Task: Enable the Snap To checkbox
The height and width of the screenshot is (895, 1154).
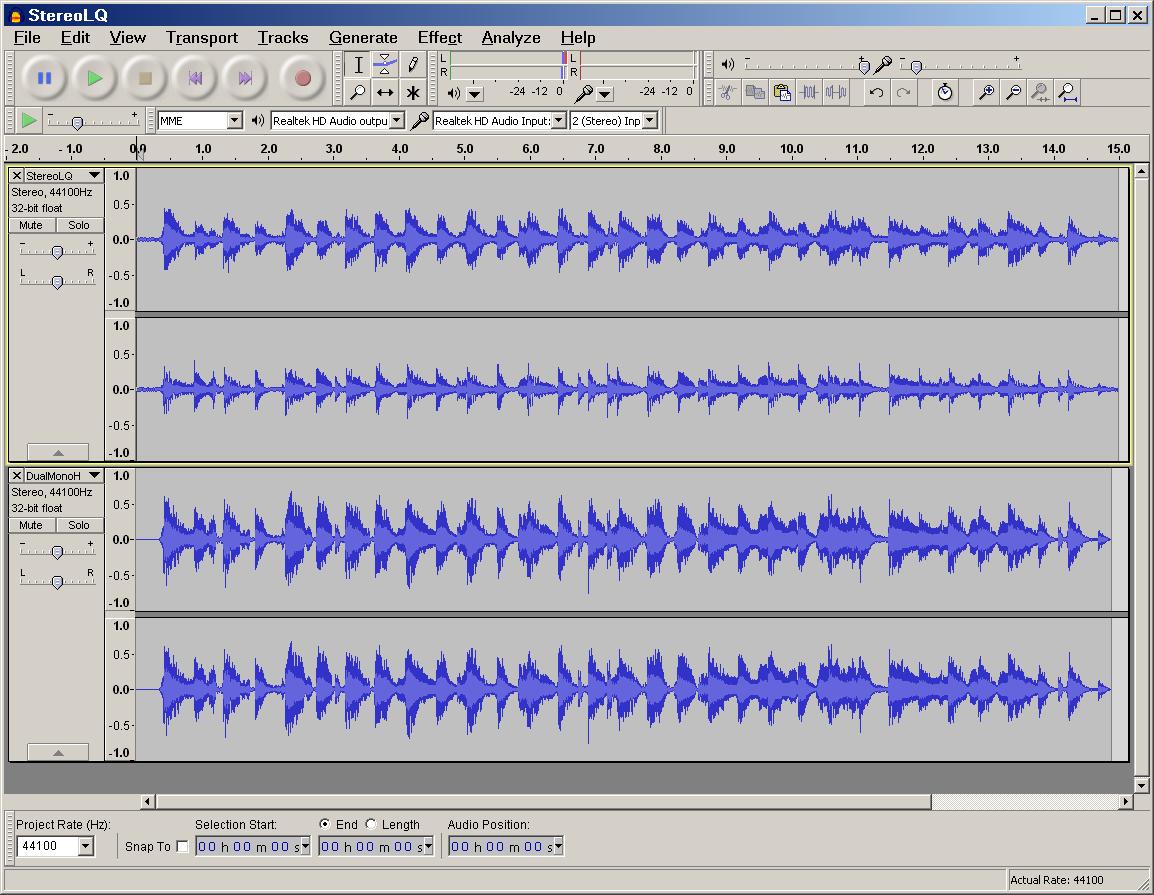Action: (x=181, y=847)
